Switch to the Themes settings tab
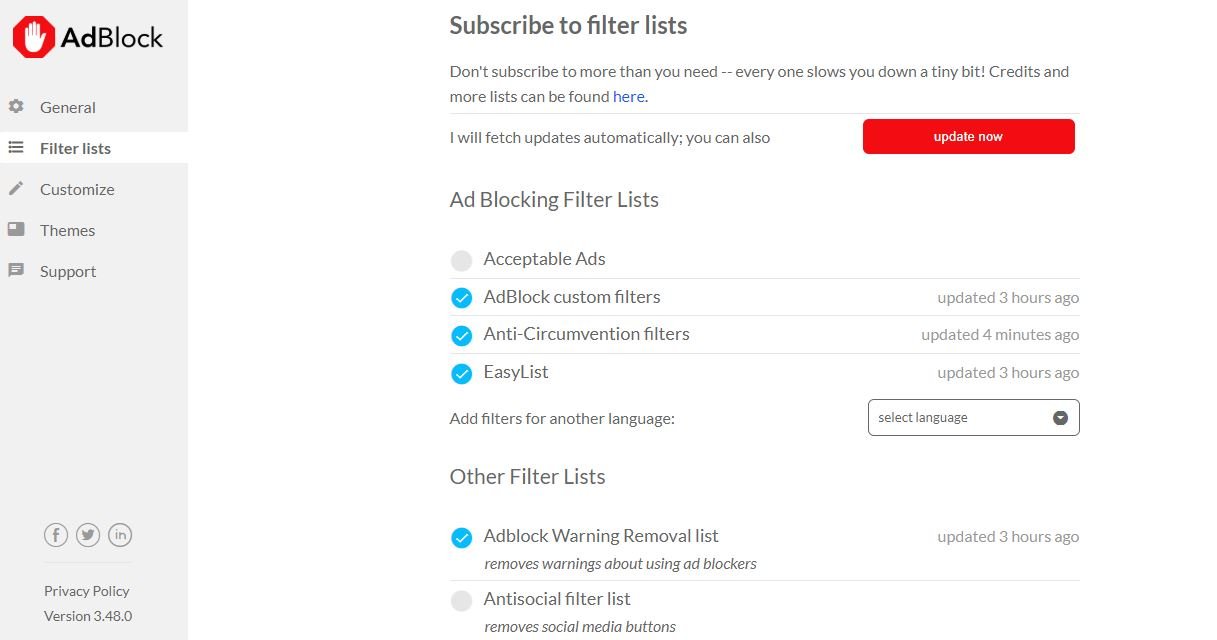Screen dimensions: 1217x640 click(67, 230)
